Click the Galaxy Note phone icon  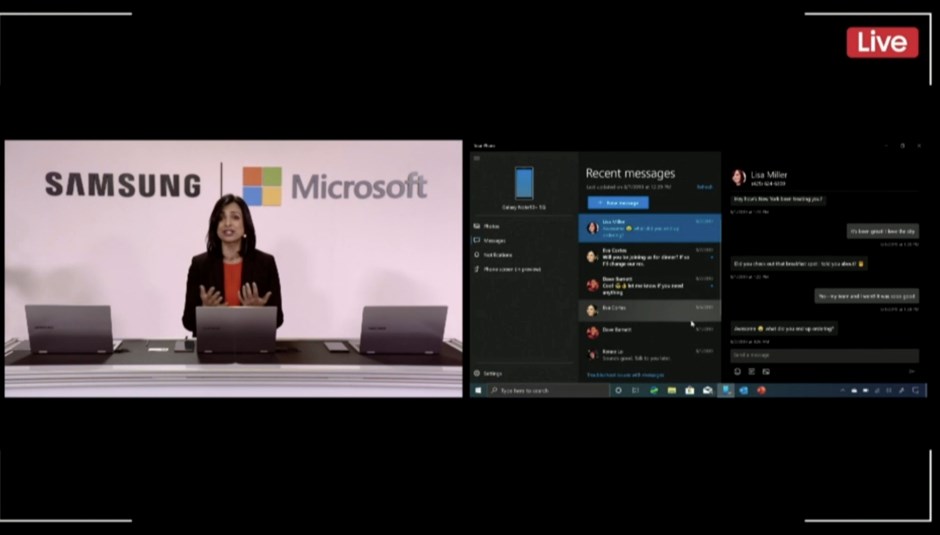[x=524, y=183]
